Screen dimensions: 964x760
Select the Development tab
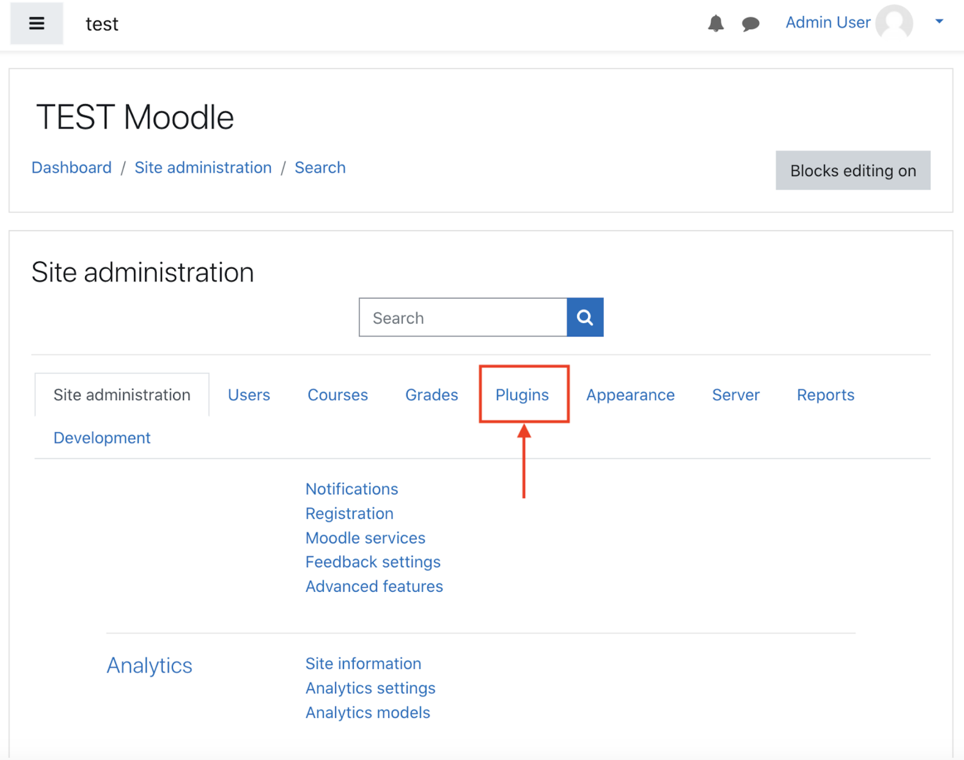[x=101, y=437]
